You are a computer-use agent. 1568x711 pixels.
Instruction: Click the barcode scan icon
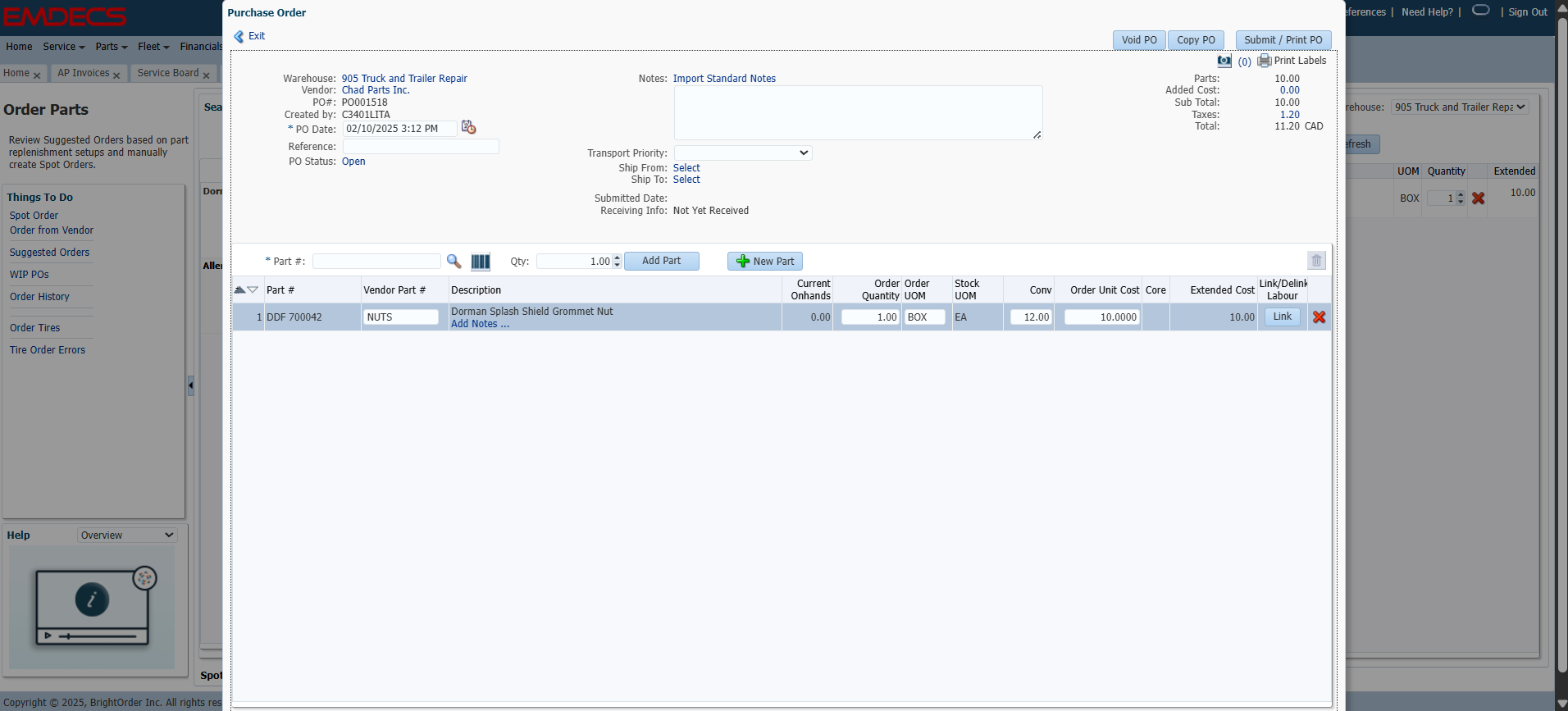pyautogui.click(x=481, y=262)
